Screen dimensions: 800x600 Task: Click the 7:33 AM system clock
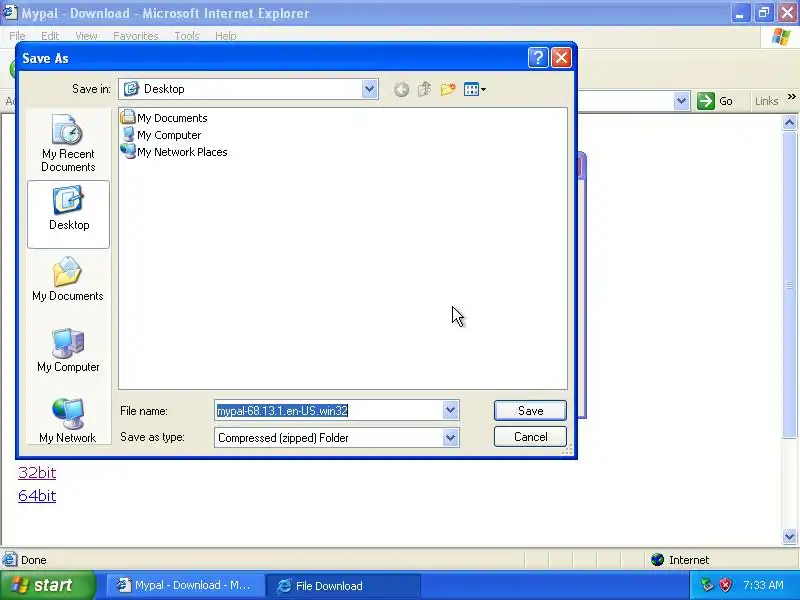click(x=763, y=585)
